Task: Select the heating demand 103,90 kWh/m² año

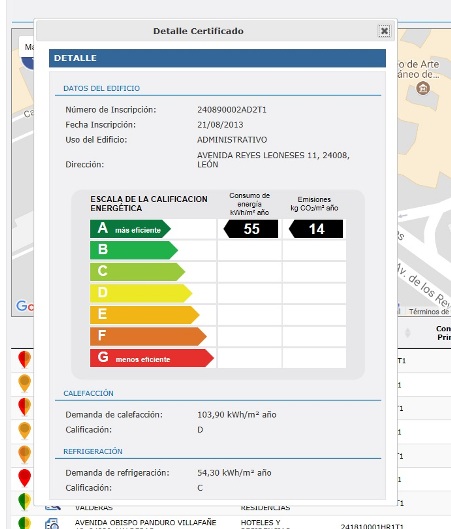Action: click(x=237, y=415)
